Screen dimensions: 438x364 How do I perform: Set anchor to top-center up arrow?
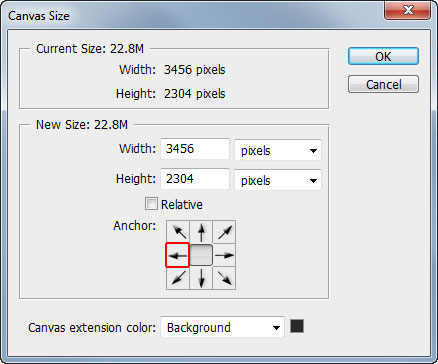click(x=201, y=232)
